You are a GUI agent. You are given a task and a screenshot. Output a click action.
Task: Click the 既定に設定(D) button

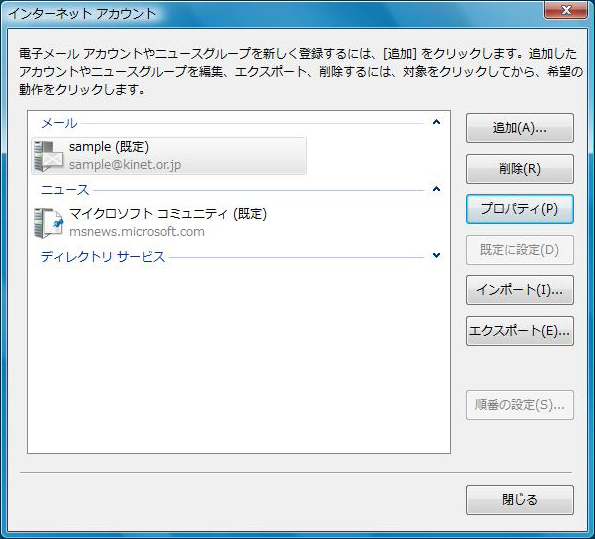519,250
